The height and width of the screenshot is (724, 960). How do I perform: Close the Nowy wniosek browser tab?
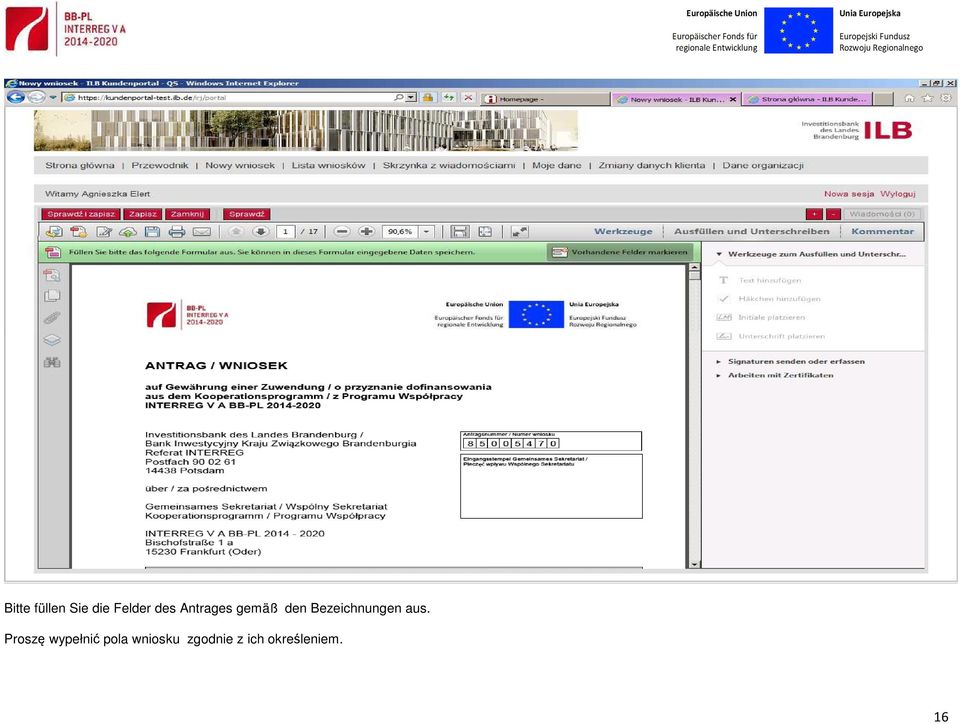point(732,99)
